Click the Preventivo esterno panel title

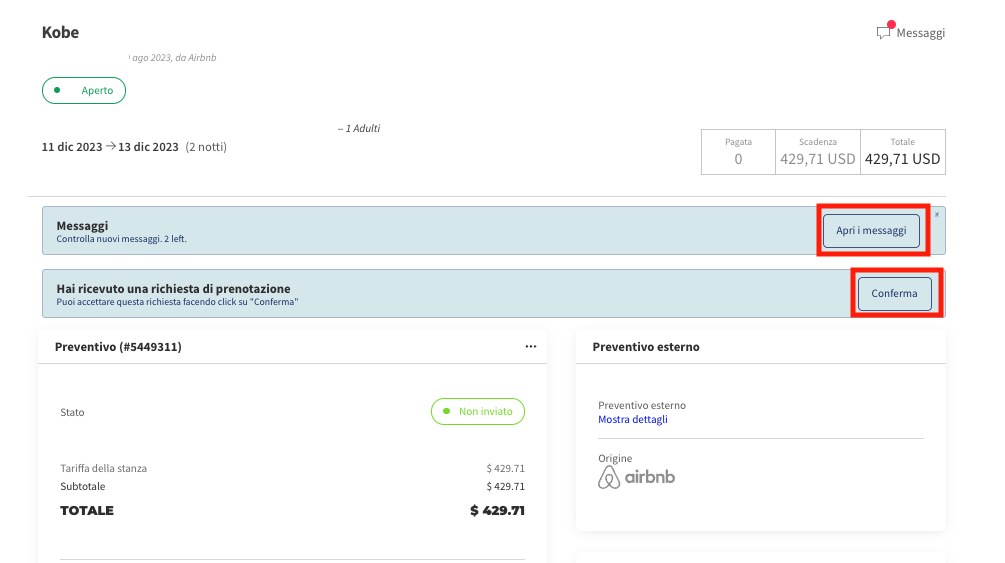(x=646, y=347)
